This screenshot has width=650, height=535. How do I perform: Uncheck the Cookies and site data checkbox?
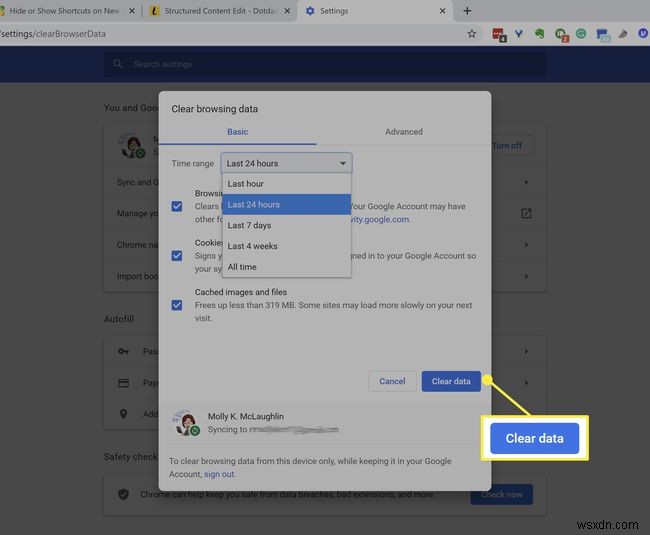(x=177, y=256)
